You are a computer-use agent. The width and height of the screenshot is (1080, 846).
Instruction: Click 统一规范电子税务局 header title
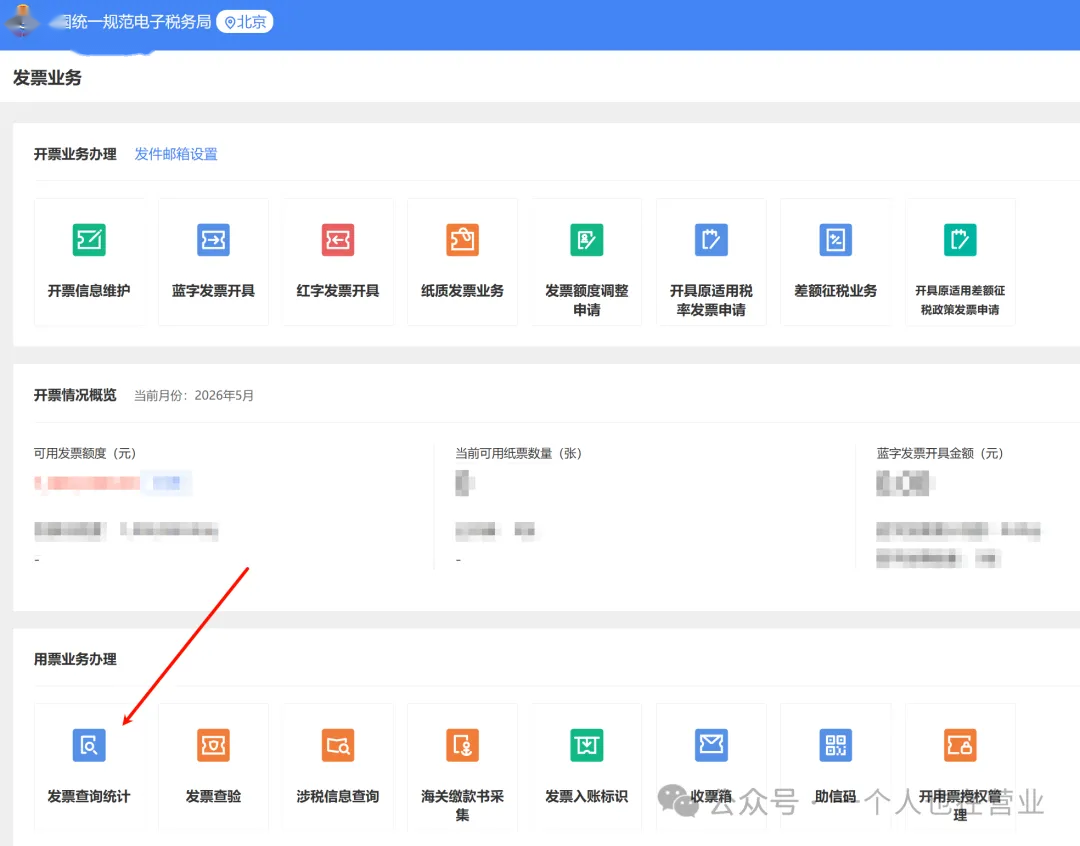[x=136, y=22]
